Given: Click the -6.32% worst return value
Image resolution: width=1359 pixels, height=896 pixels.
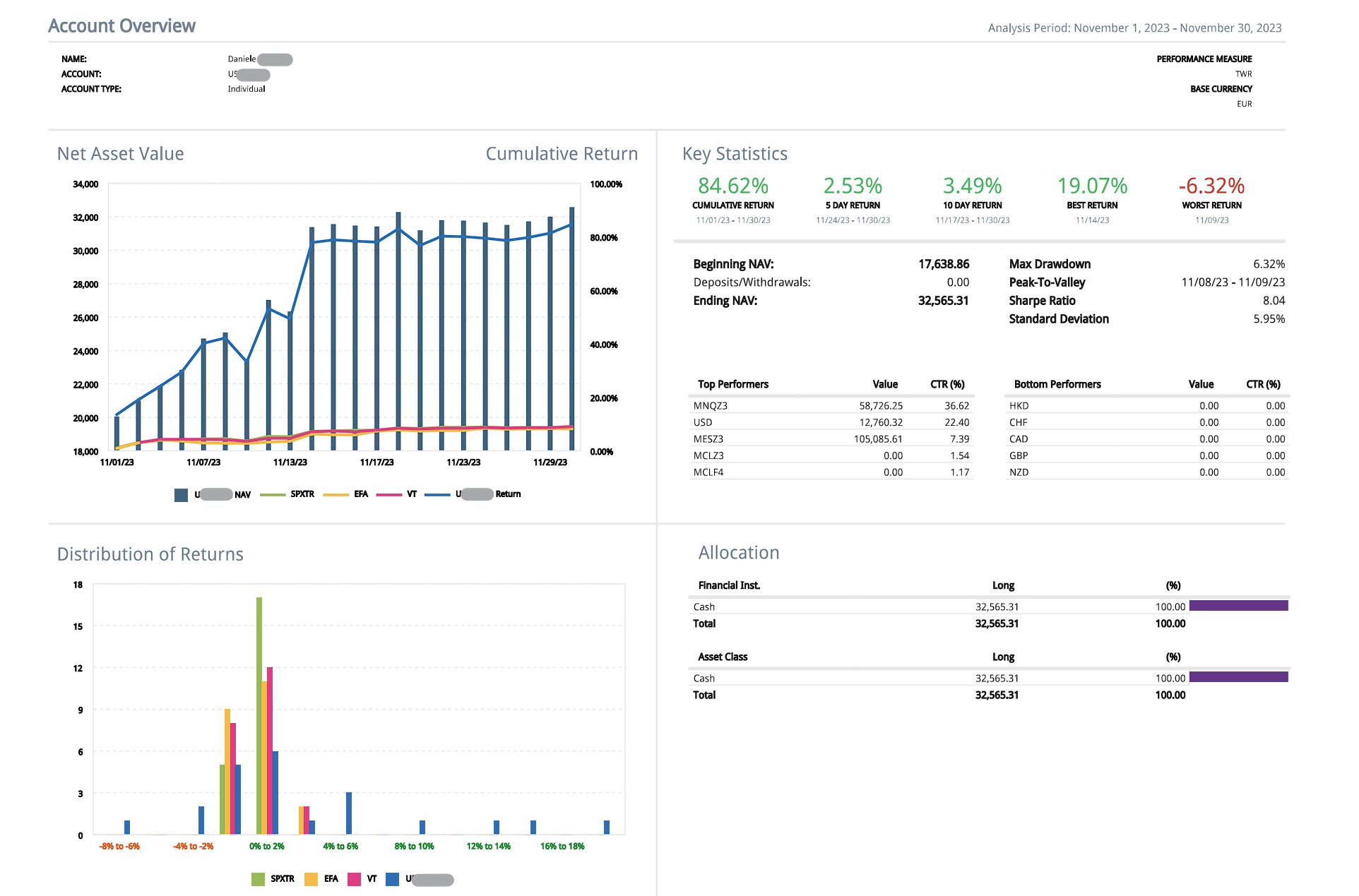Looking at the screenshot, I should 1211,186.
